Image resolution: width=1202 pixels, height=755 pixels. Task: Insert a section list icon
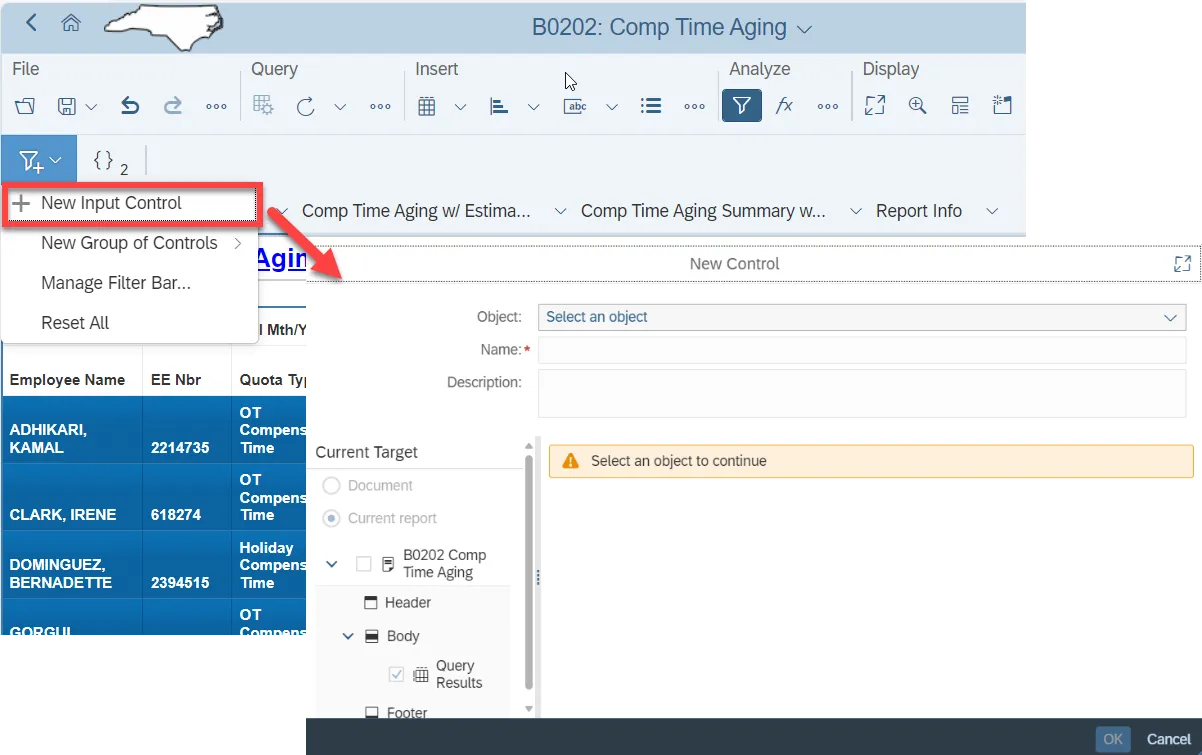pyautogui.click(x=651, y=106)
